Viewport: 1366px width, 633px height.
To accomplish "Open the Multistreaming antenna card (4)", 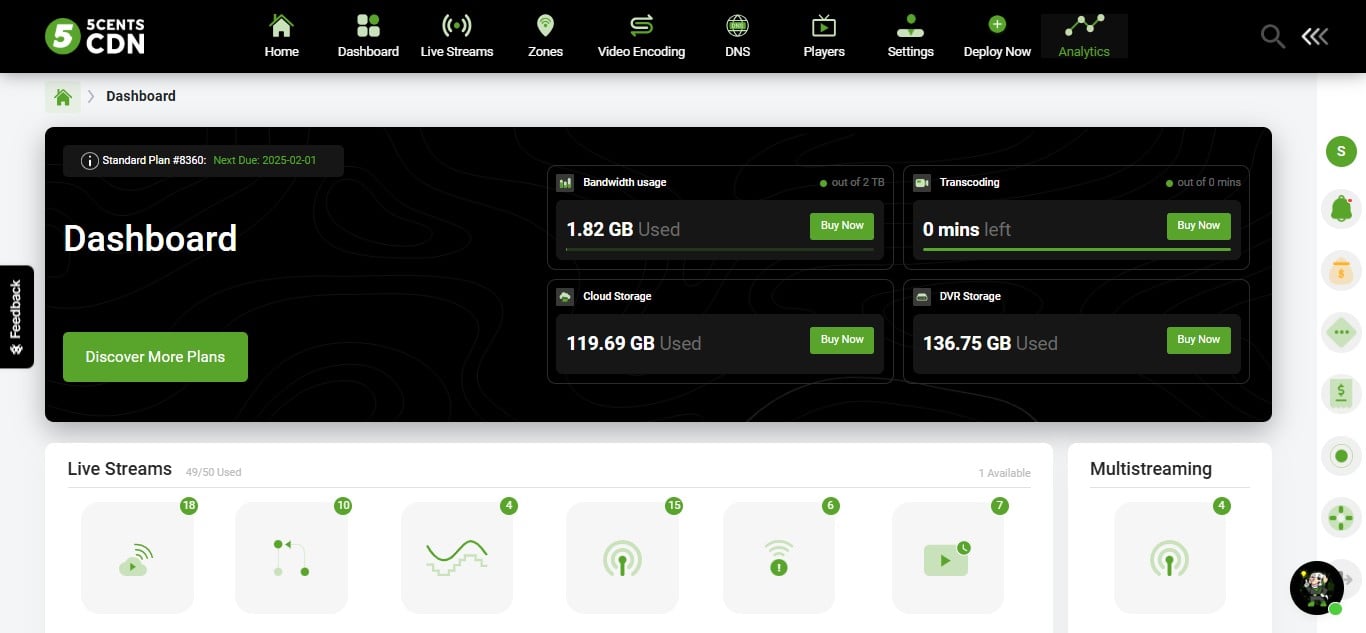I will point(1170,557).
